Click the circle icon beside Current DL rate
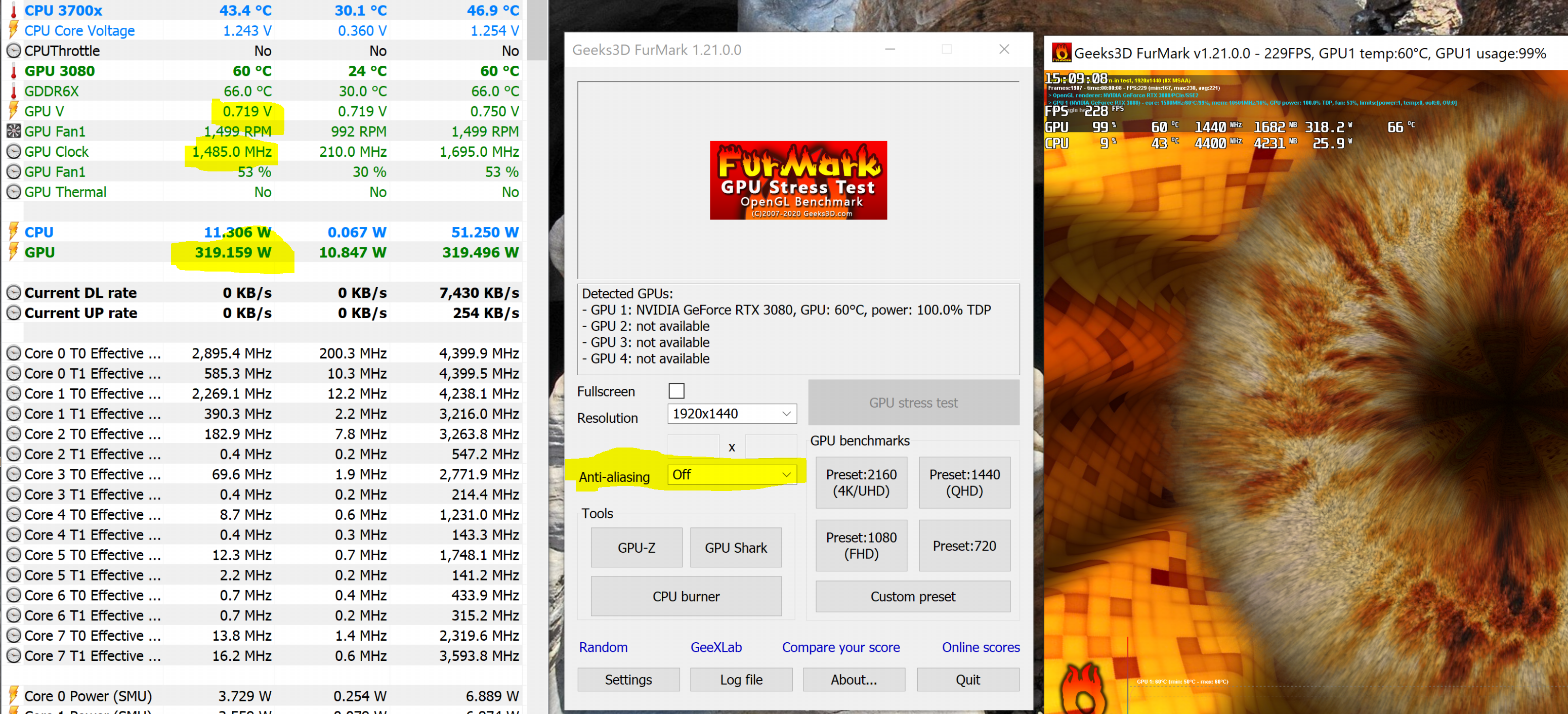Screen dimensions: 1568x714 tap(13, 293)
